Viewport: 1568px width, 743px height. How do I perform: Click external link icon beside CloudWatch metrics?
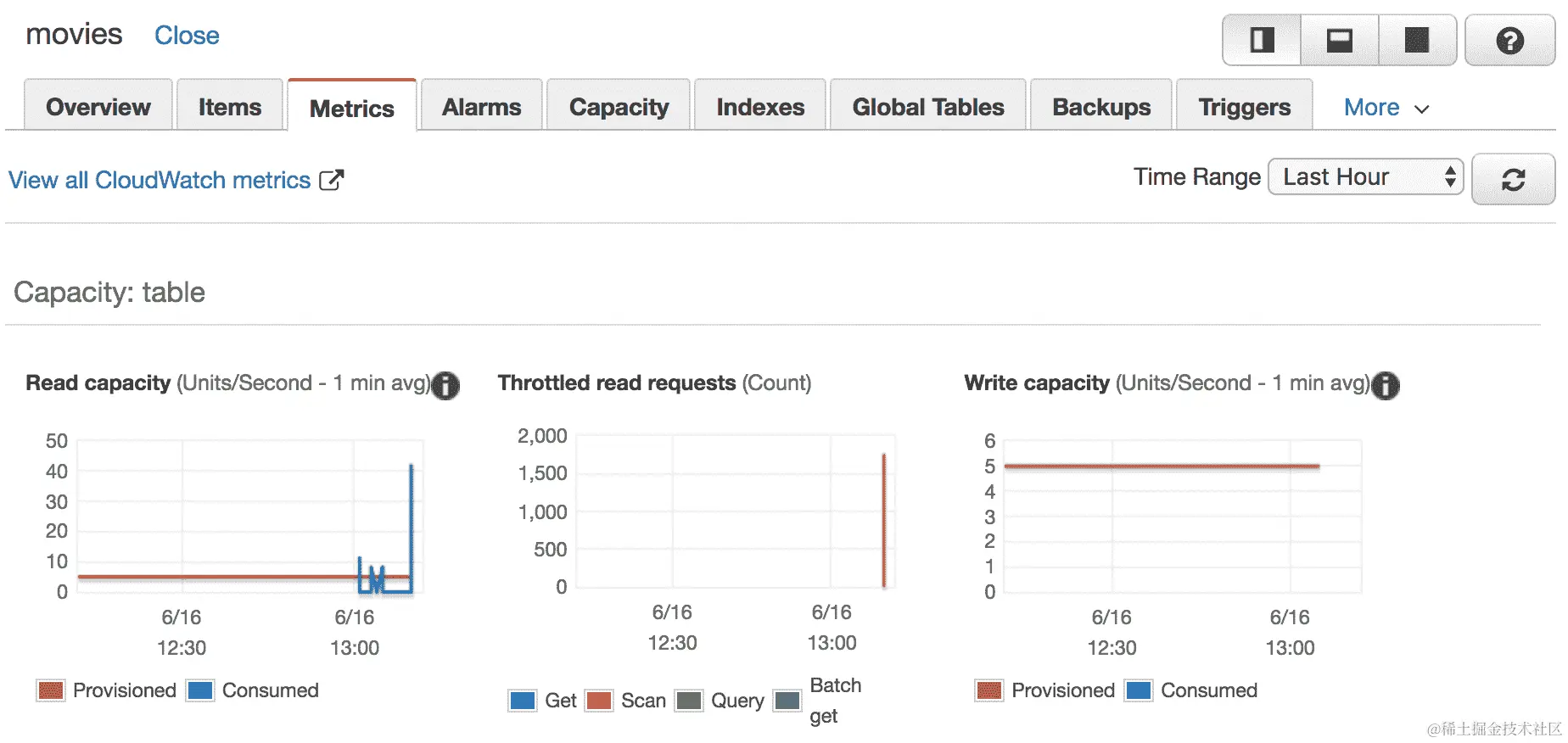331,180
